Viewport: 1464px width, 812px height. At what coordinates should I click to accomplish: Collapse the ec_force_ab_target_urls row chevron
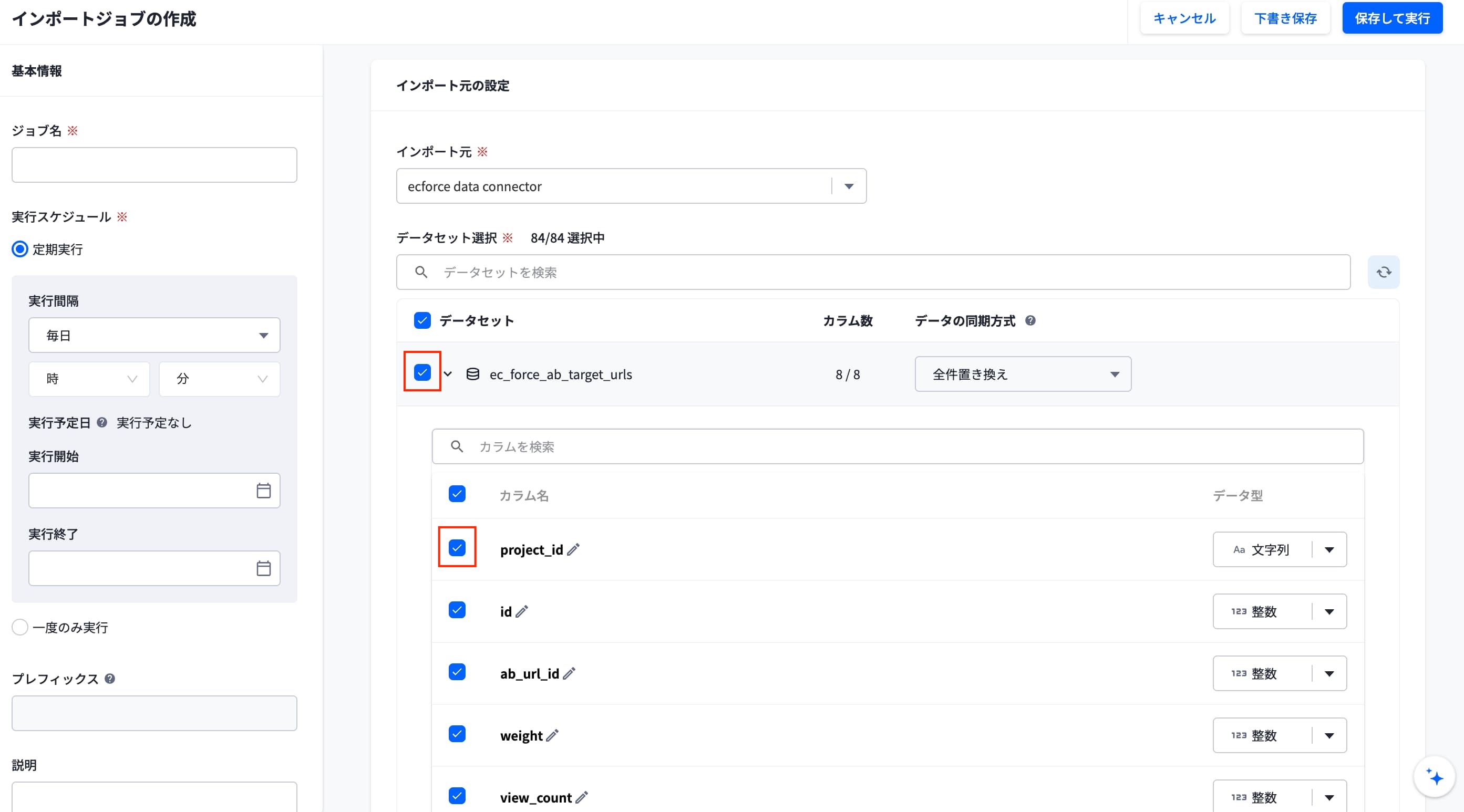[x=448, y=374]
